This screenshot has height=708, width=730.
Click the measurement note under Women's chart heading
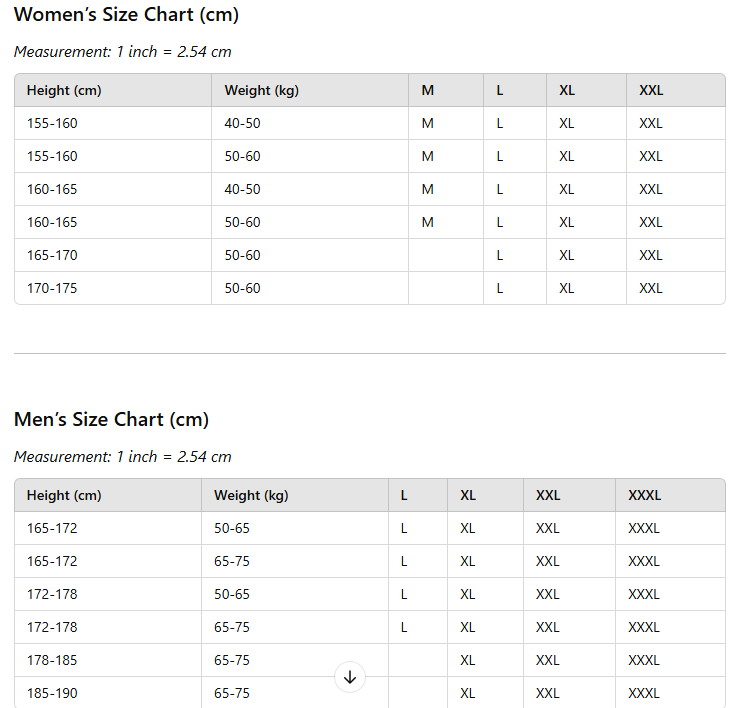tap(122, 52)
